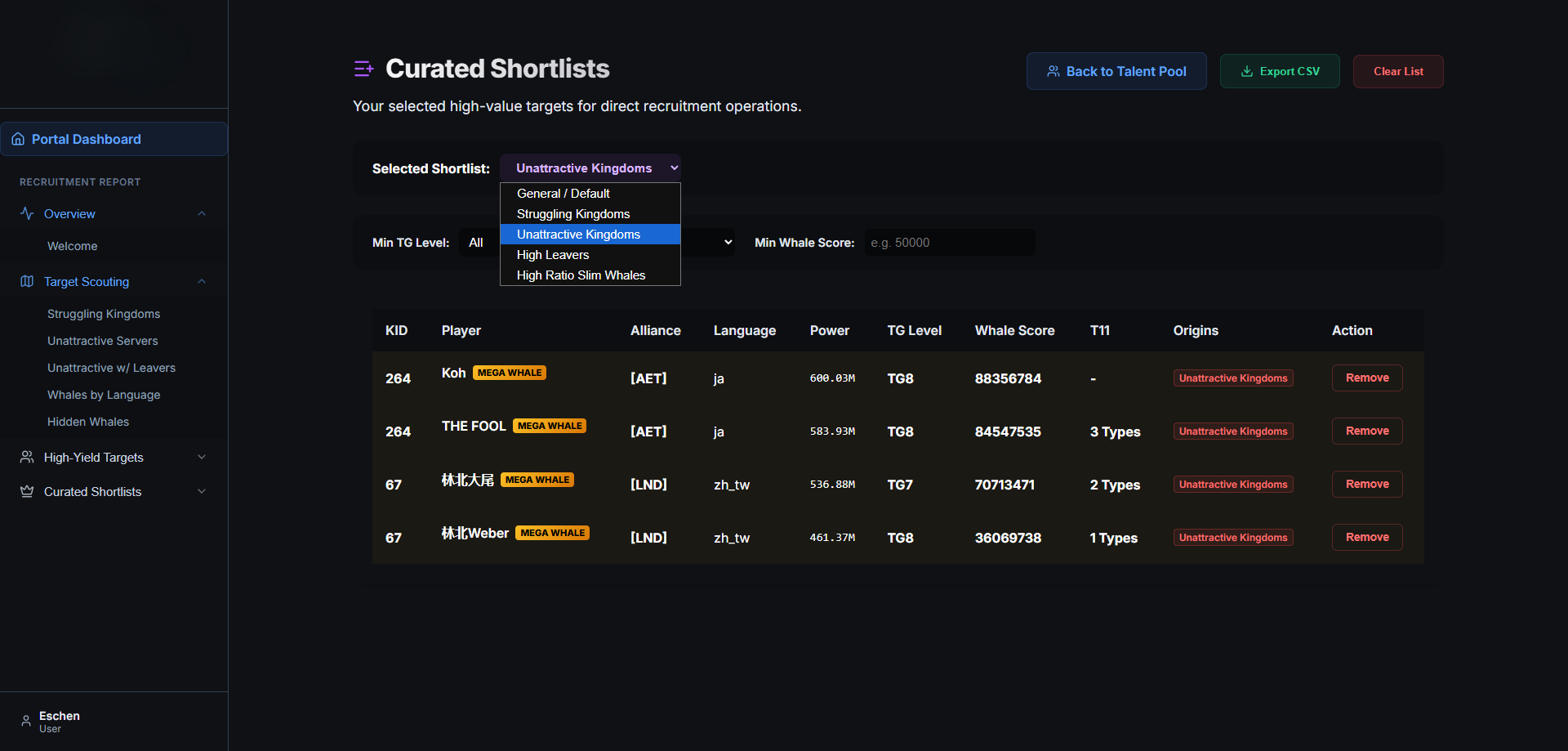Viewport: 1568px width, 751px height.
Task: Click whale score 70713471
Action: tap(1004, 485)
